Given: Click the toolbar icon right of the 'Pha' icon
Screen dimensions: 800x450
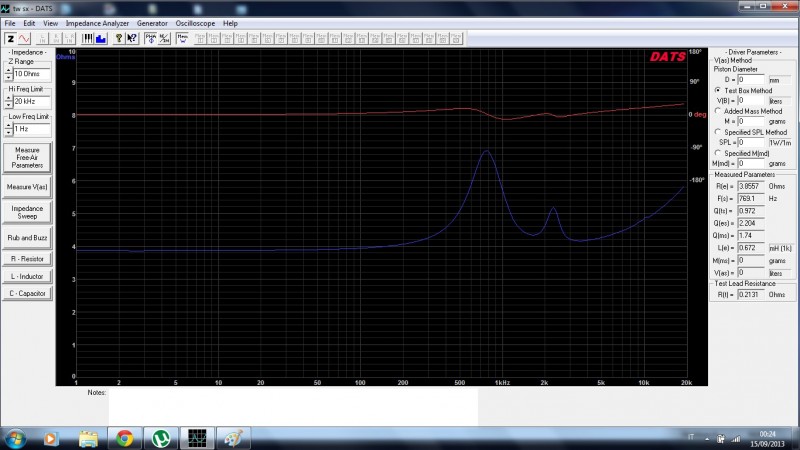Looking at the screenshot, I should [x=164, y=39].
